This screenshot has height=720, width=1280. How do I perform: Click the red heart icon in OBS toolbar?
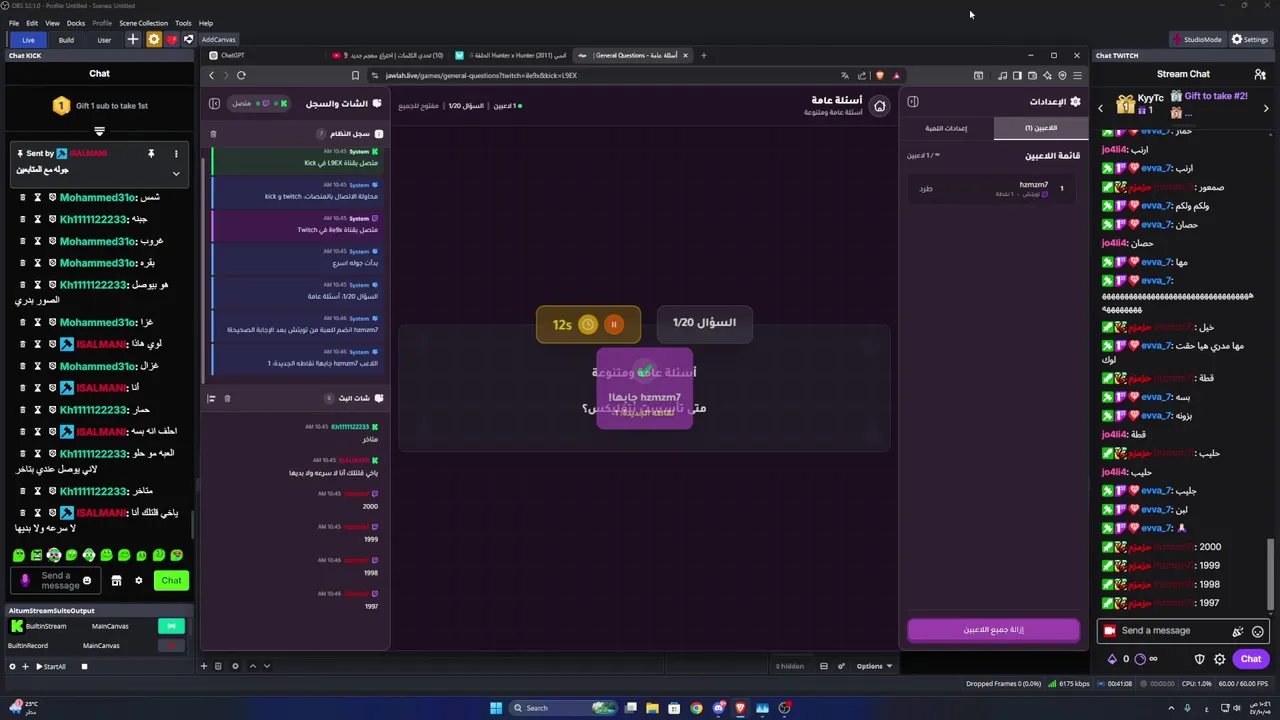(x=171, y=39)
